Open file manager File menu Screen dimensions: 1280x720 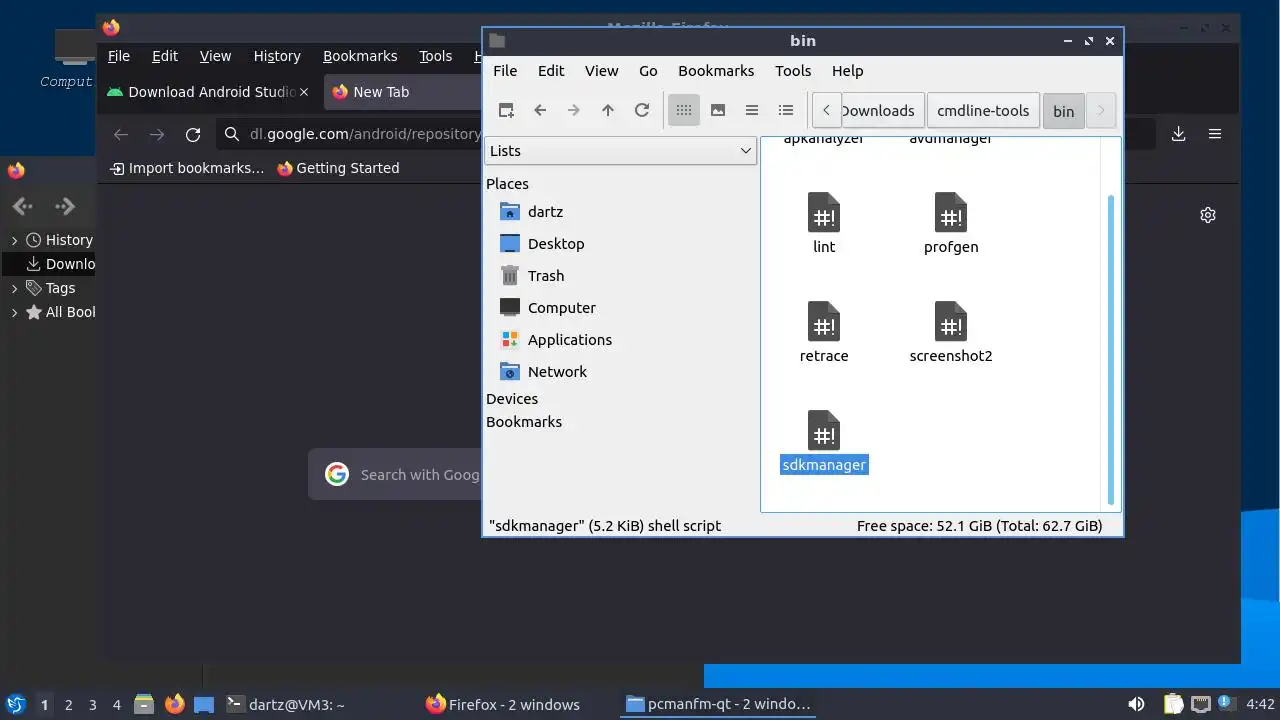pyautogui.click(x=505, y=71)
